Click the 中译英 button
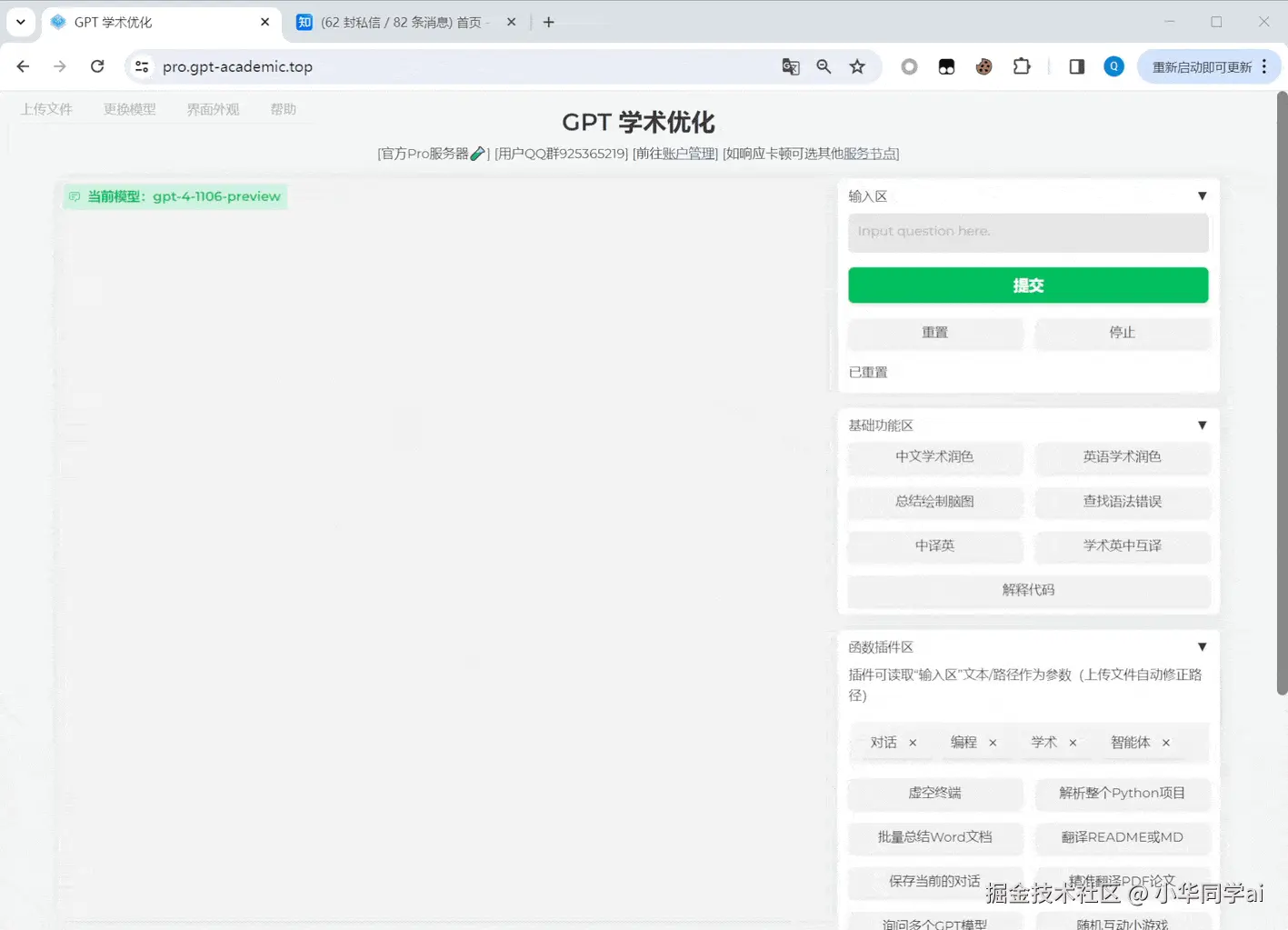This screenshot has width=1288, height=930. click(x=934, y=545)
